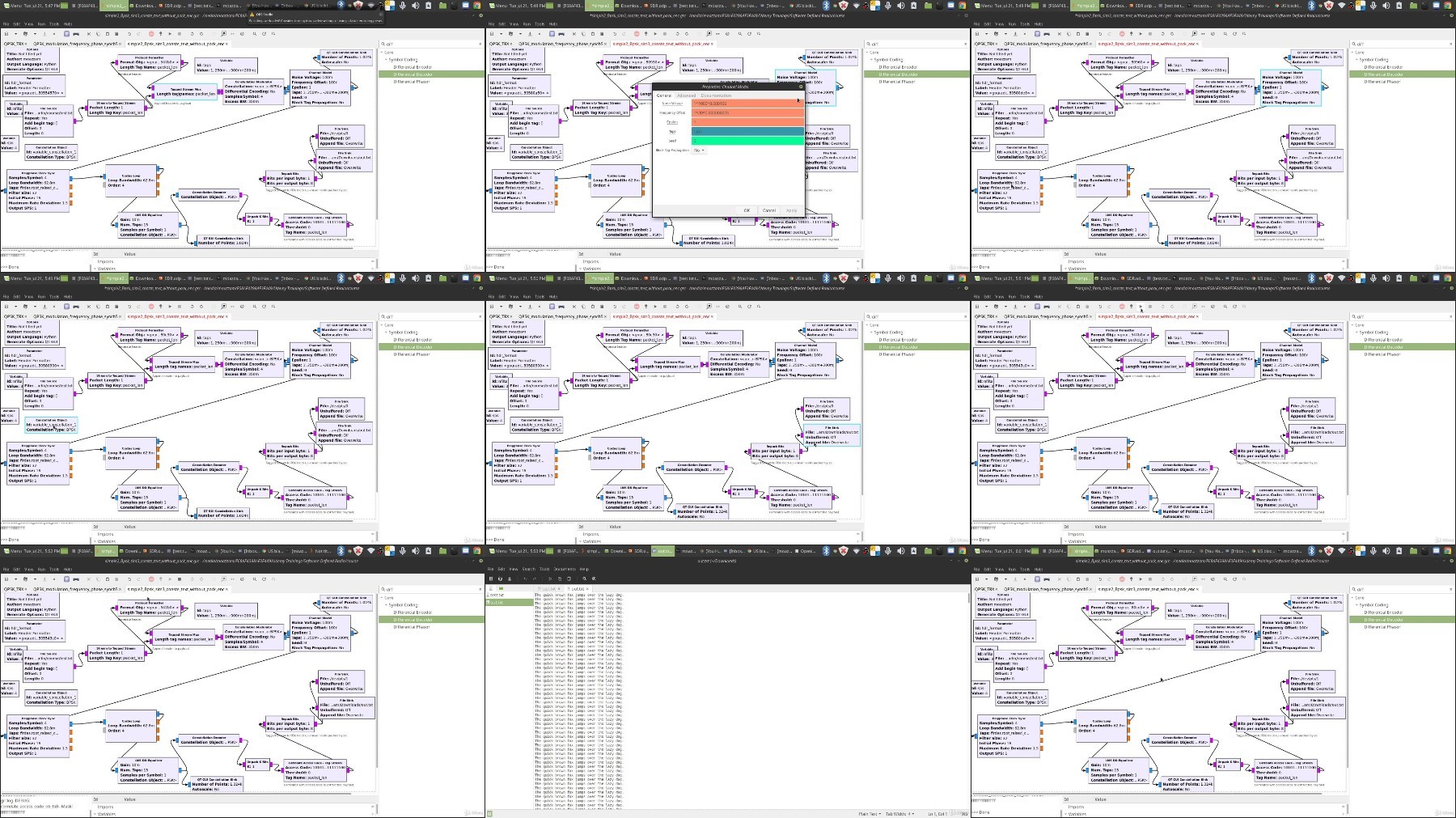This screenshot has width=1456, height=818.
Task: Click the Find and Replace icon in the text editor toolbar
Action: tap(594, 579)
